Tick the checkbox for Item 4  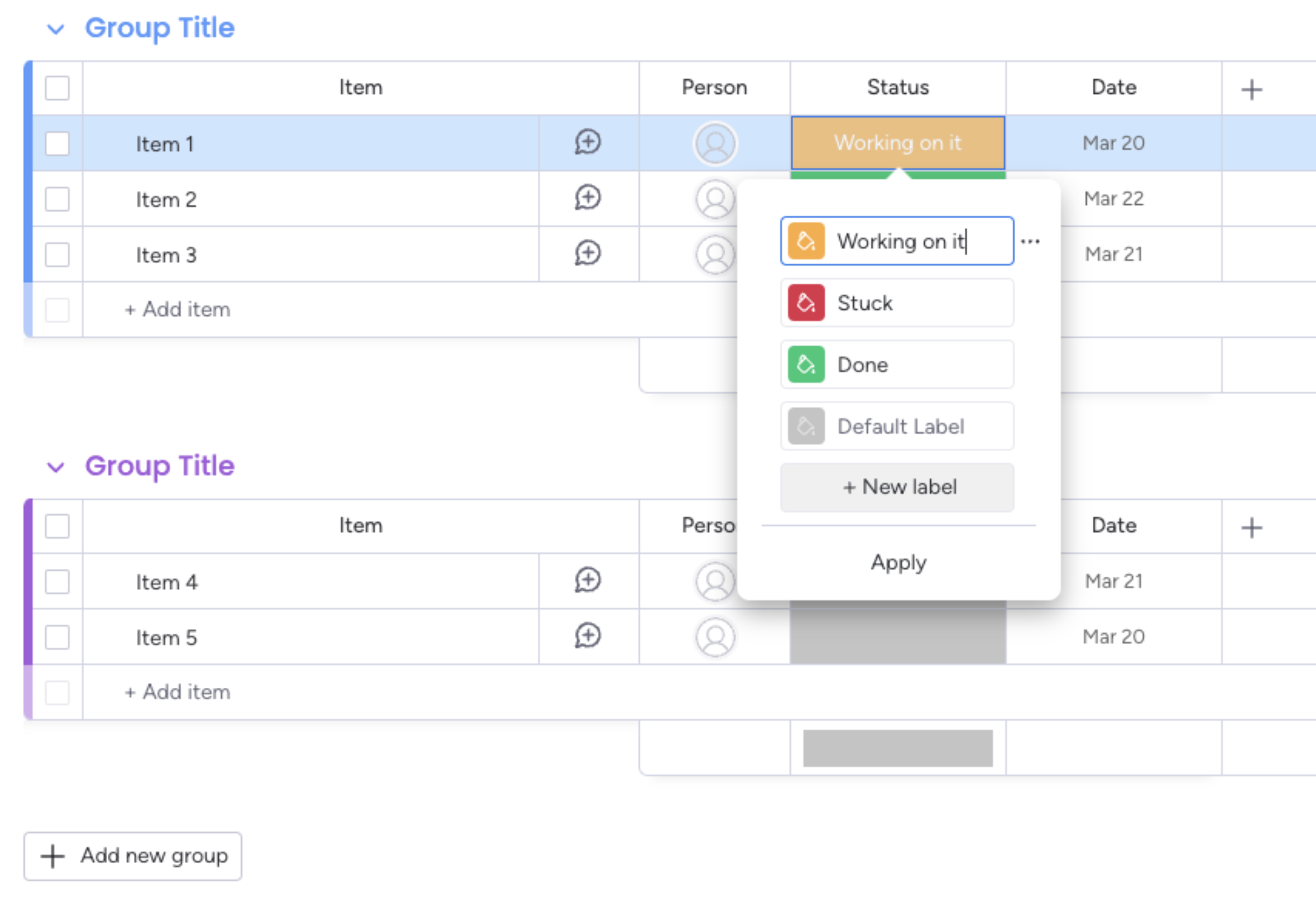click(x=57, y=582)
